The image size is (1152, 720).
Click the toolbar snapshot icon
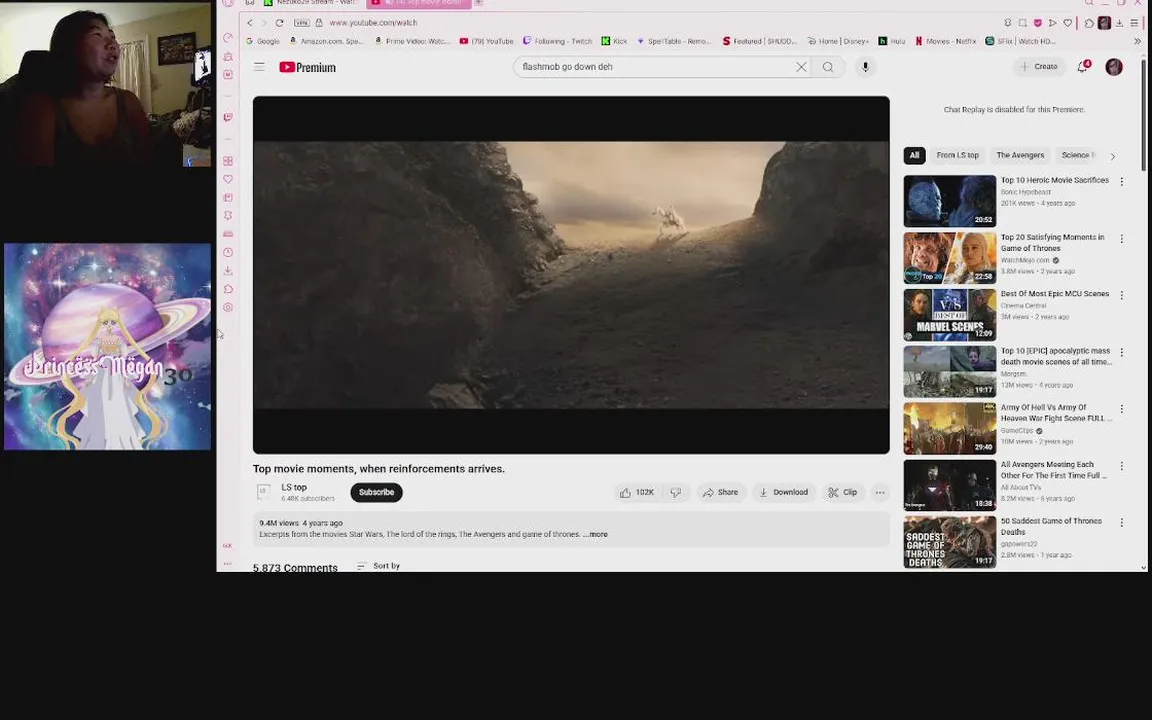1022,23
